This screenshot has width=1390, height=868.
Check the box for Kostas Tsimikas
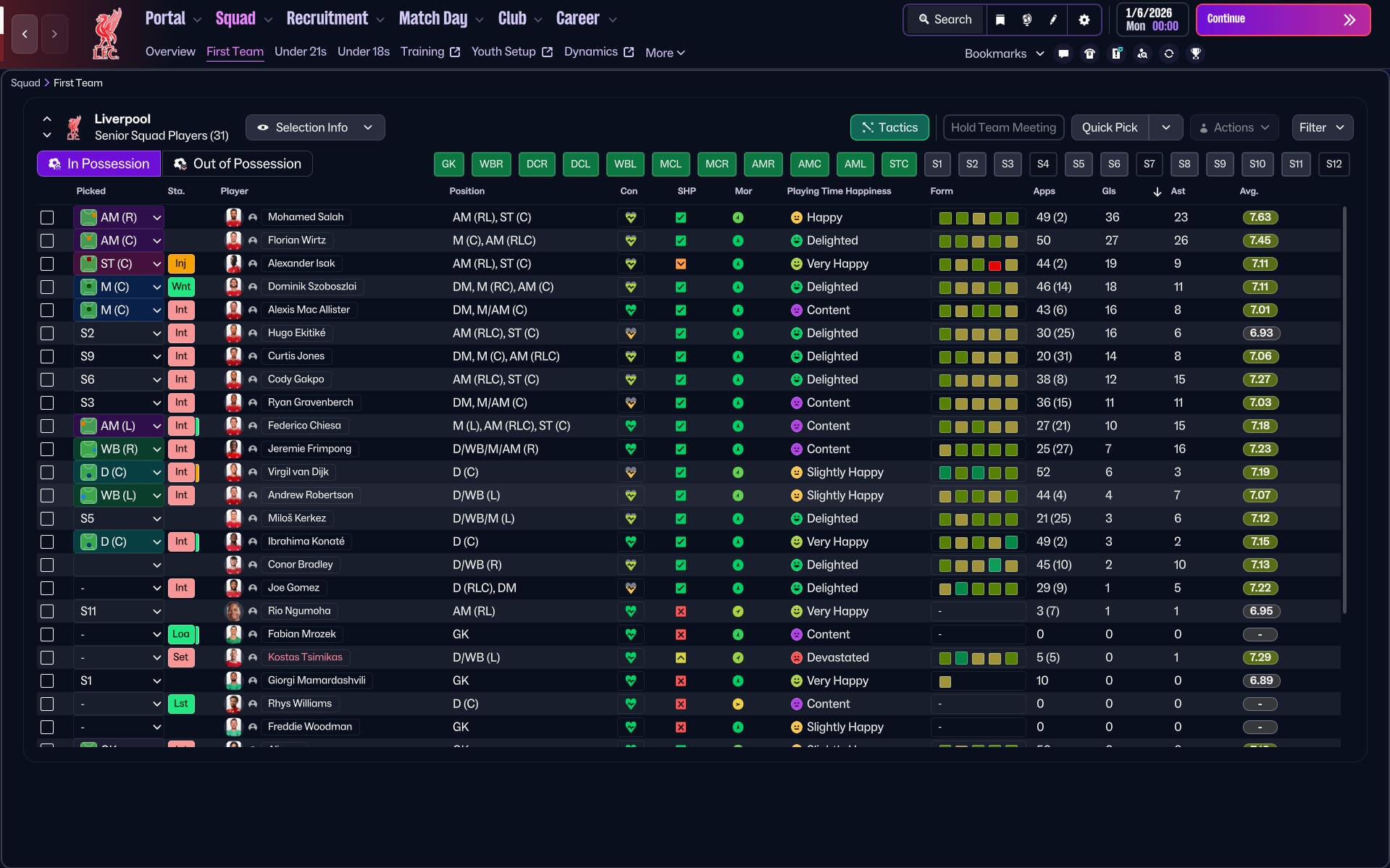[x=47, y=657]
